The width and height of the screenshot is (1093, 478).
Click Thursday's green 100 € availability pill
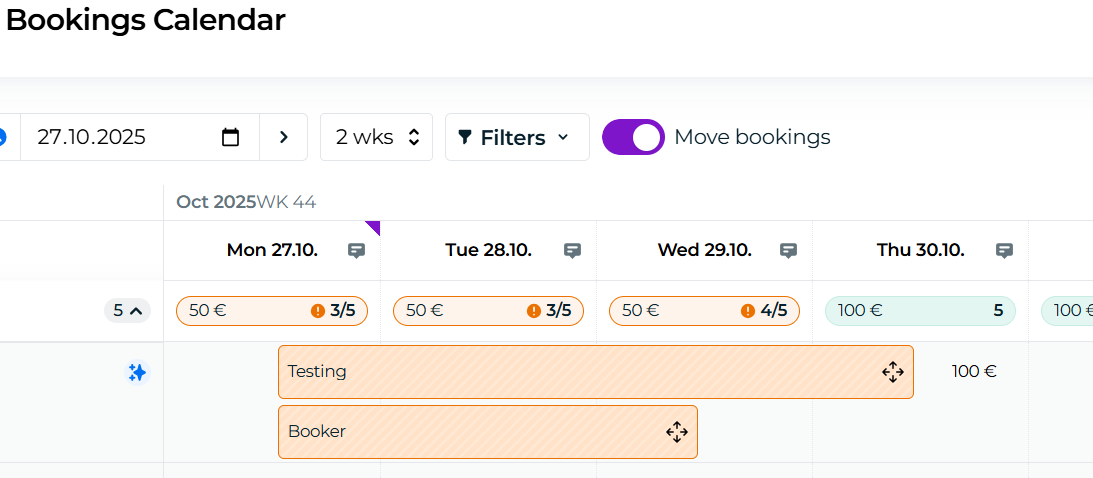920,311
